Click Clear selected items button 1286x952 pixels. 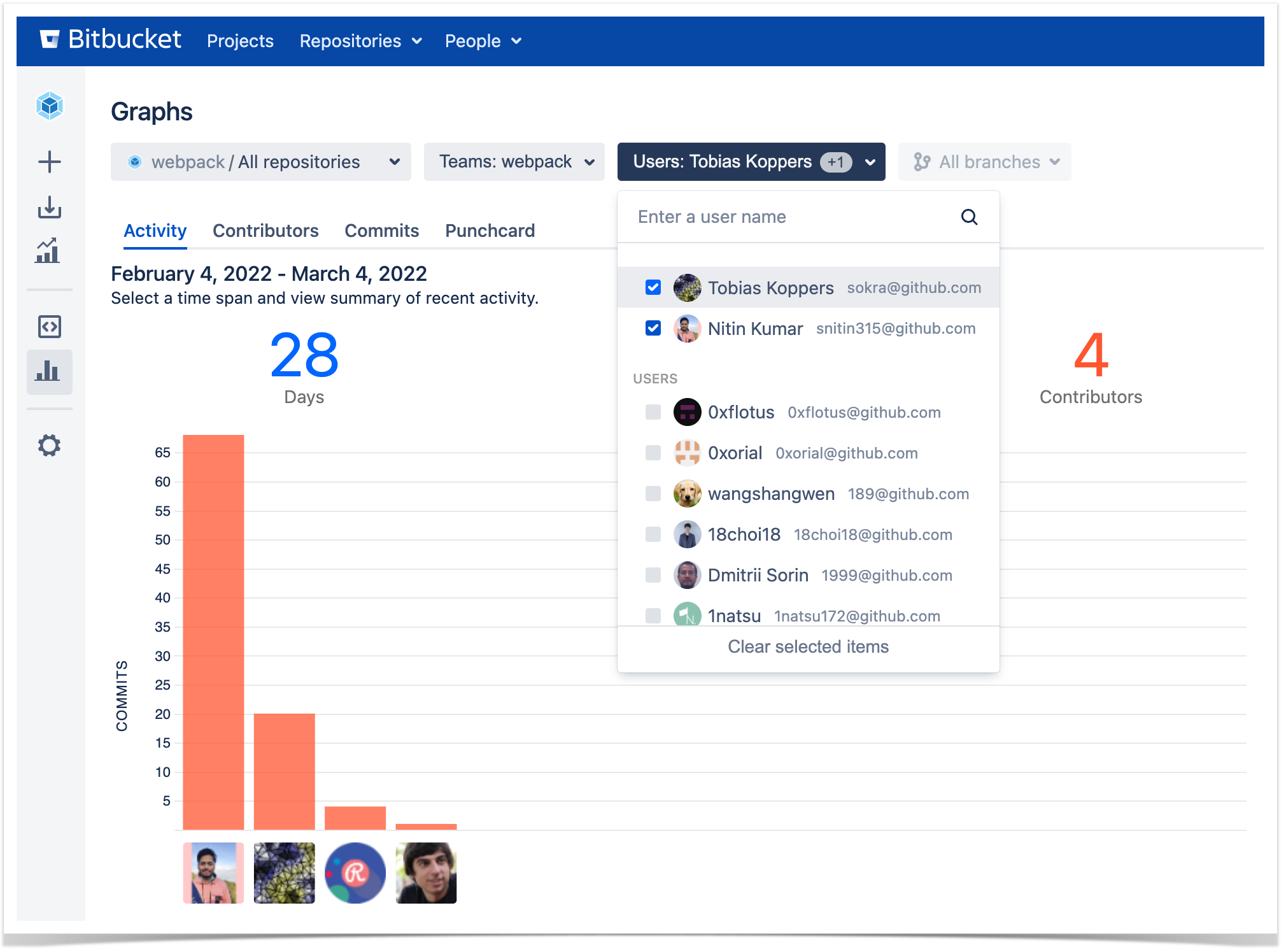coord(809,647)
